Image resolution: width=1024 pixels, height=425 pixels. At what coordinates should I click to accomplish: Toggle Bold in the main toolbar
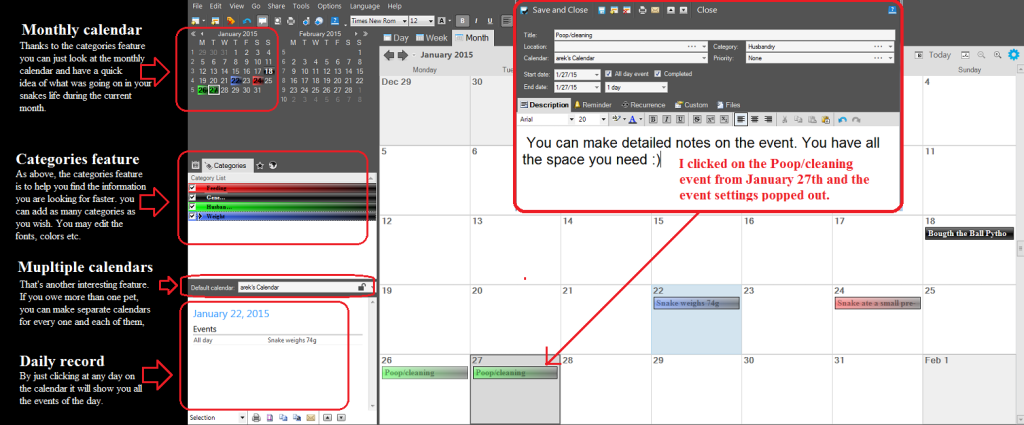tap(462, 21)
